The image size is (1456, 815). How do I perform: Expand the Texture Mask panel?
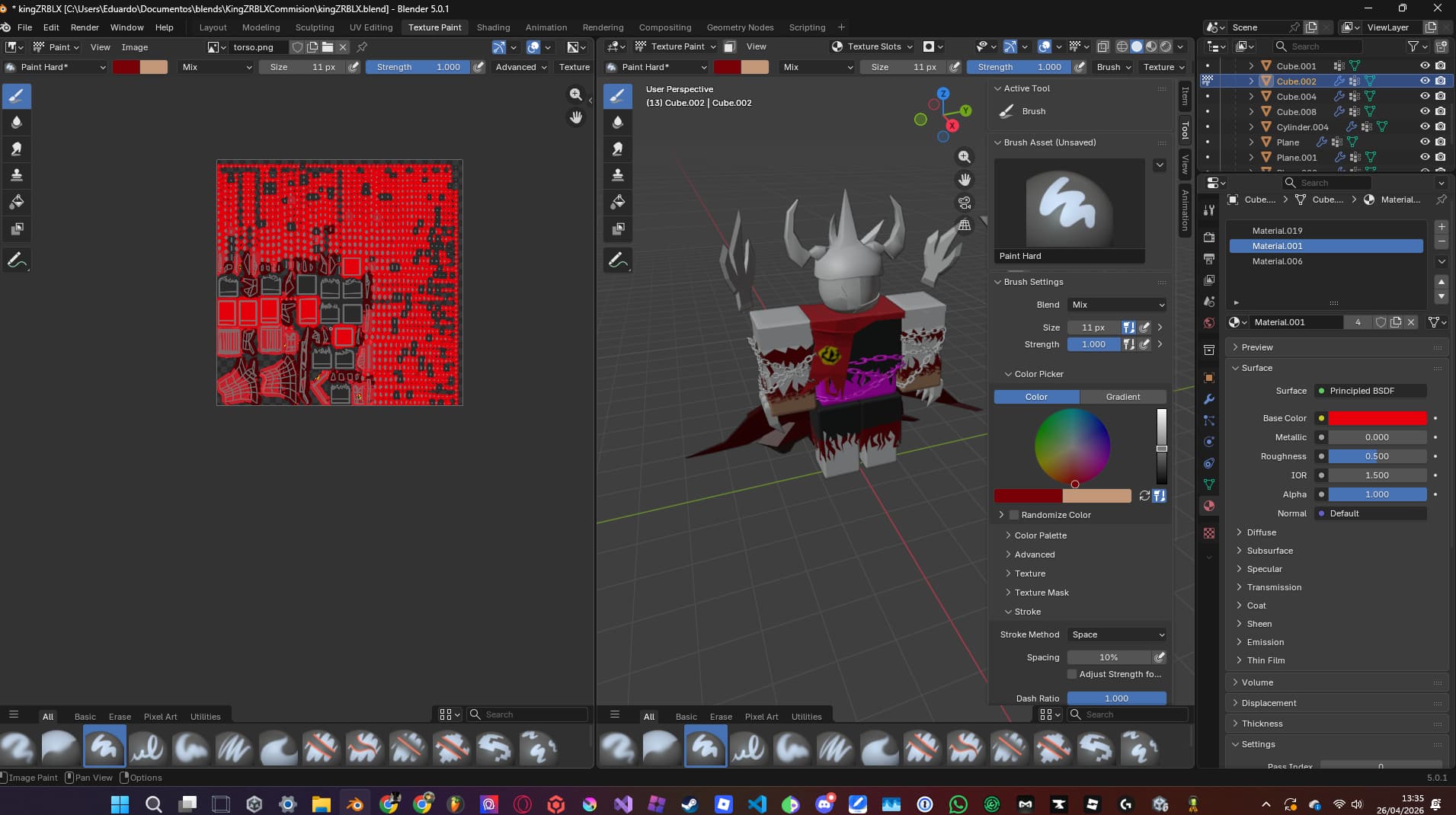[1041, 593]
